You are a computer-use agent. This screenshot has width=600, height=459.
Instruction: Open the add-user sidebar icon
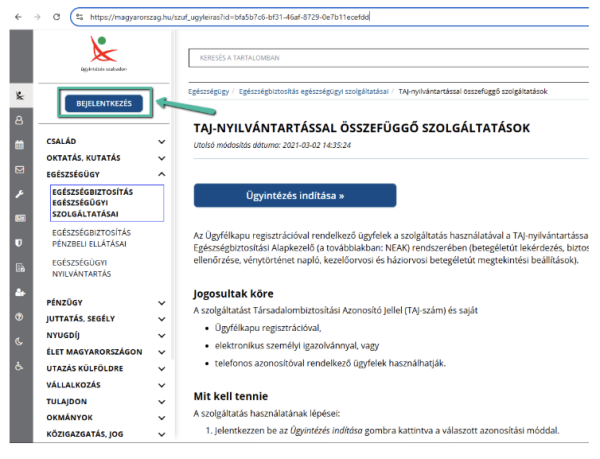click(x=20, y=292)
